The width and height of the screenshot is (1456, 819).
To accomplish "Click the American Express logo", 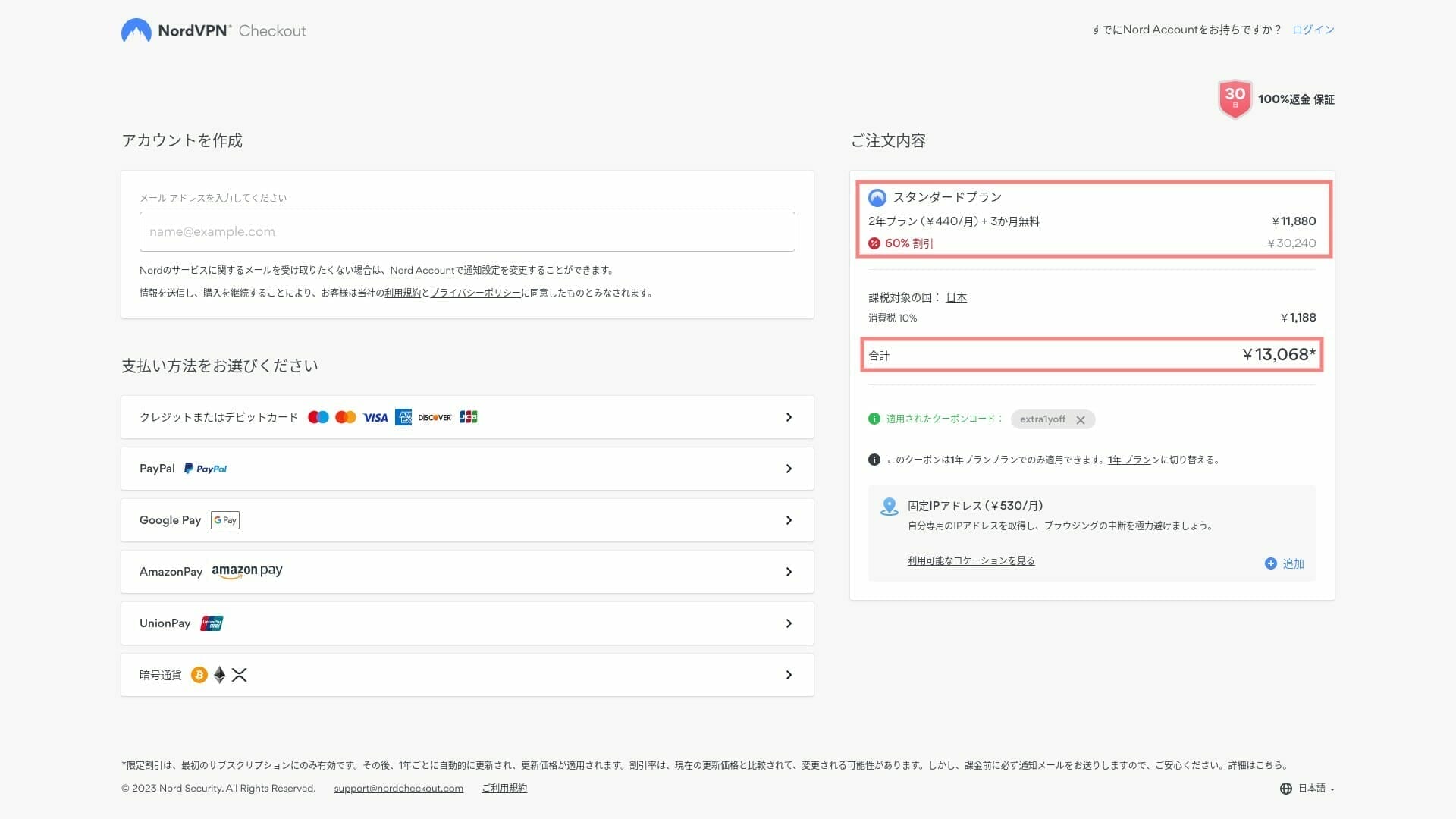I will pos(403,417).
